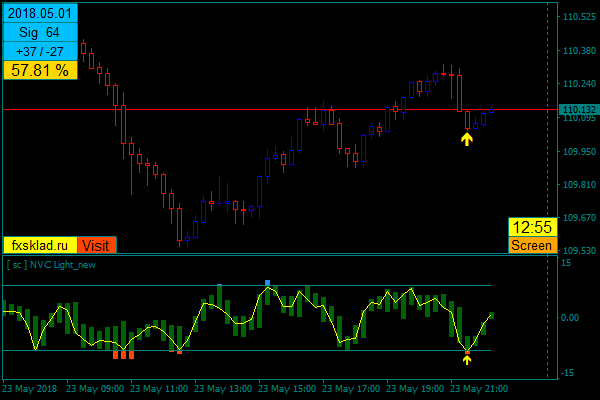Viewport: 600px width, 400px height.
Task: Click the blue signal marker near 13:00
Action: coord(219,285)
